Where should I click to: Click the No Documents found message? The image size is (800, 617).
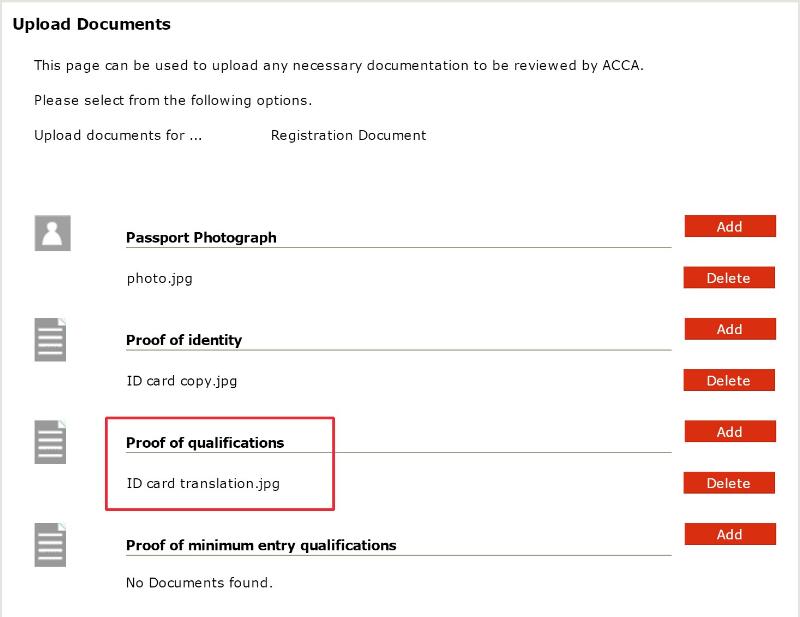pos(199,583)
